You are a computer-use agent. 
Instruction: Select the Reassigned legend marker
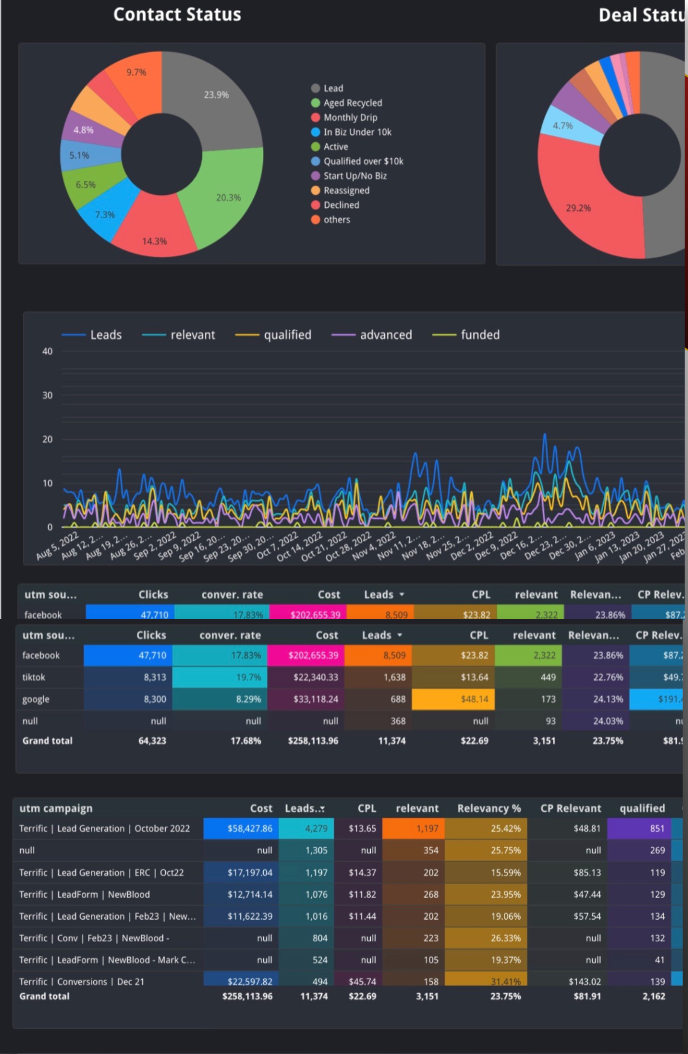click(x=316, y=190)
